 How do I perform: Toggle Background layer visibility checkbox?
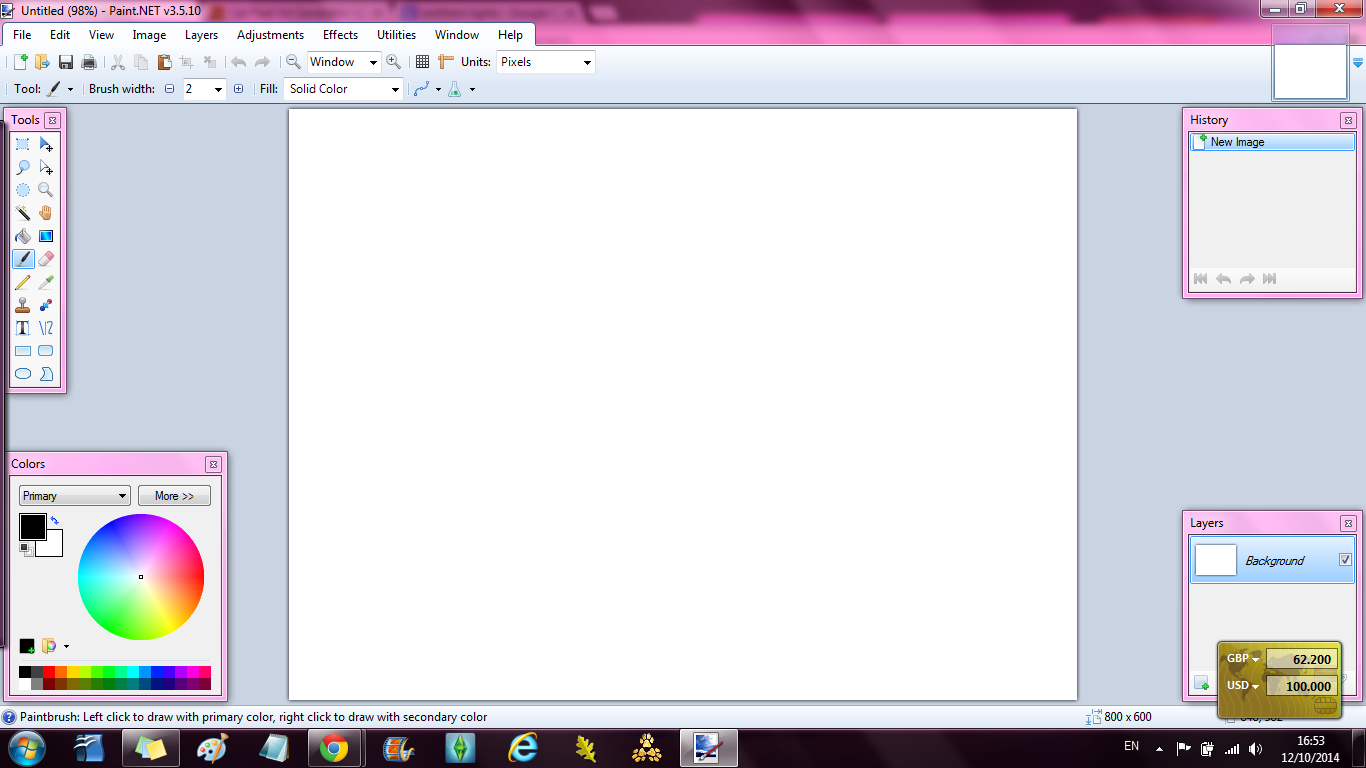click(1345, 560)
